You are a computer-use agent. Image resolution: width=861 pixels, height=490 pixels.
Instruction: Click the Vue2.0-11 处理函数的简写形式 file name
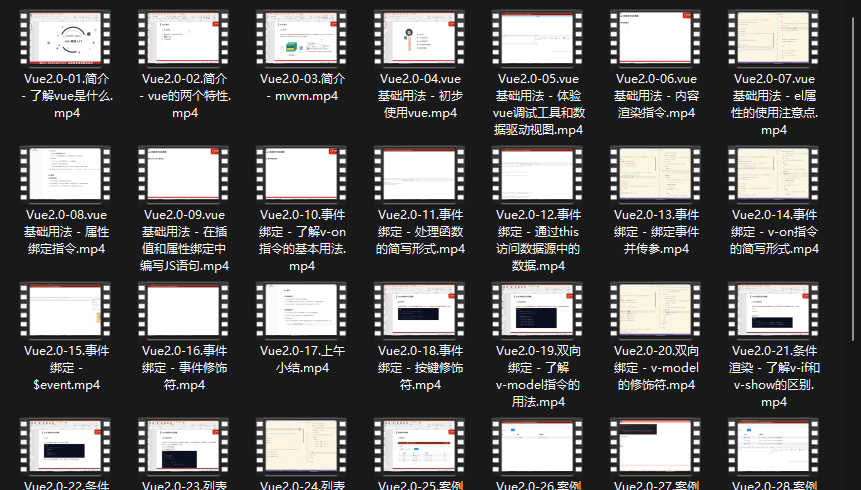[x=421, y=231]
